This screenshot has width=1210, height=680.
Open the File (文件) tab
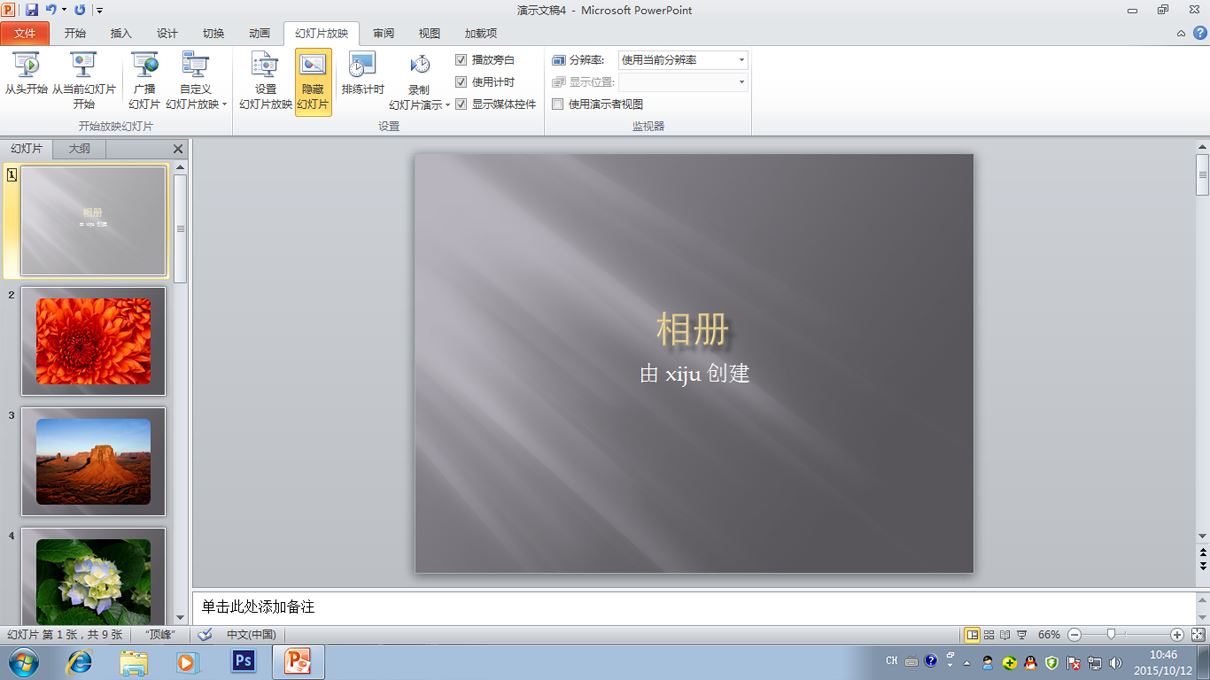(25, 33)
